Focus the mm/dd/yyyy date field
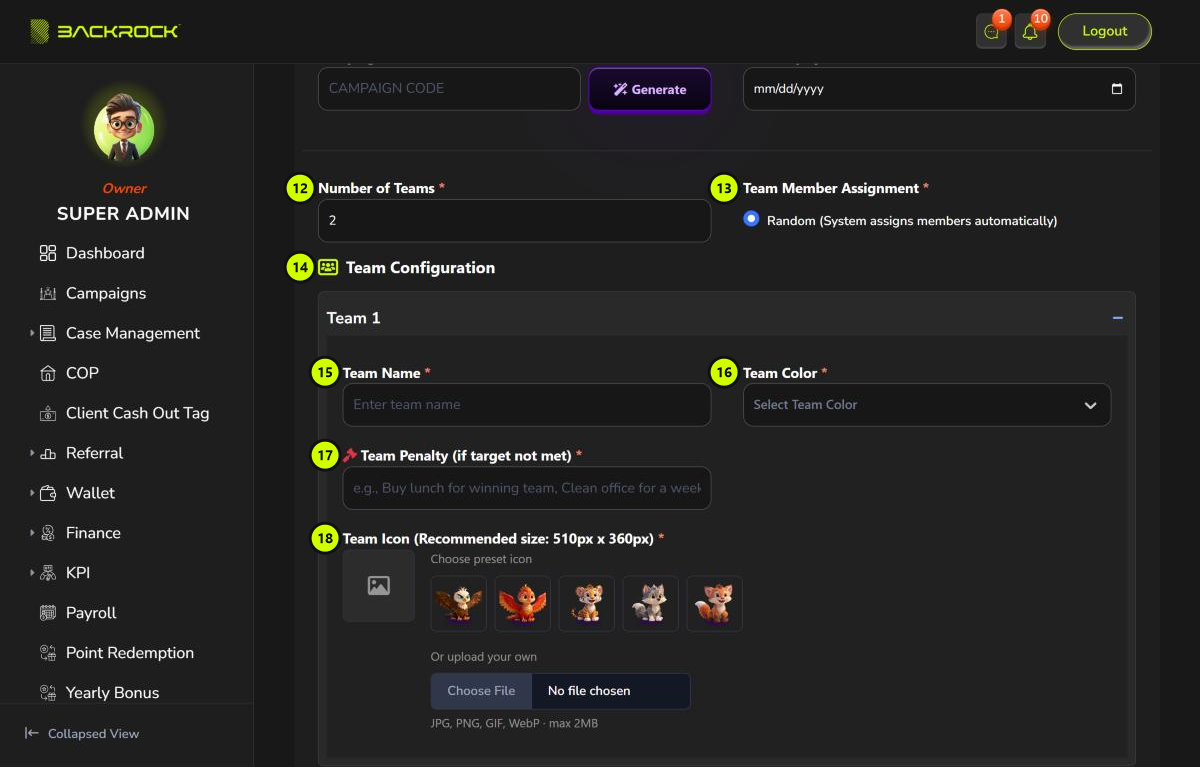This screenshot has height=767, width=1200. click(939, 88)
